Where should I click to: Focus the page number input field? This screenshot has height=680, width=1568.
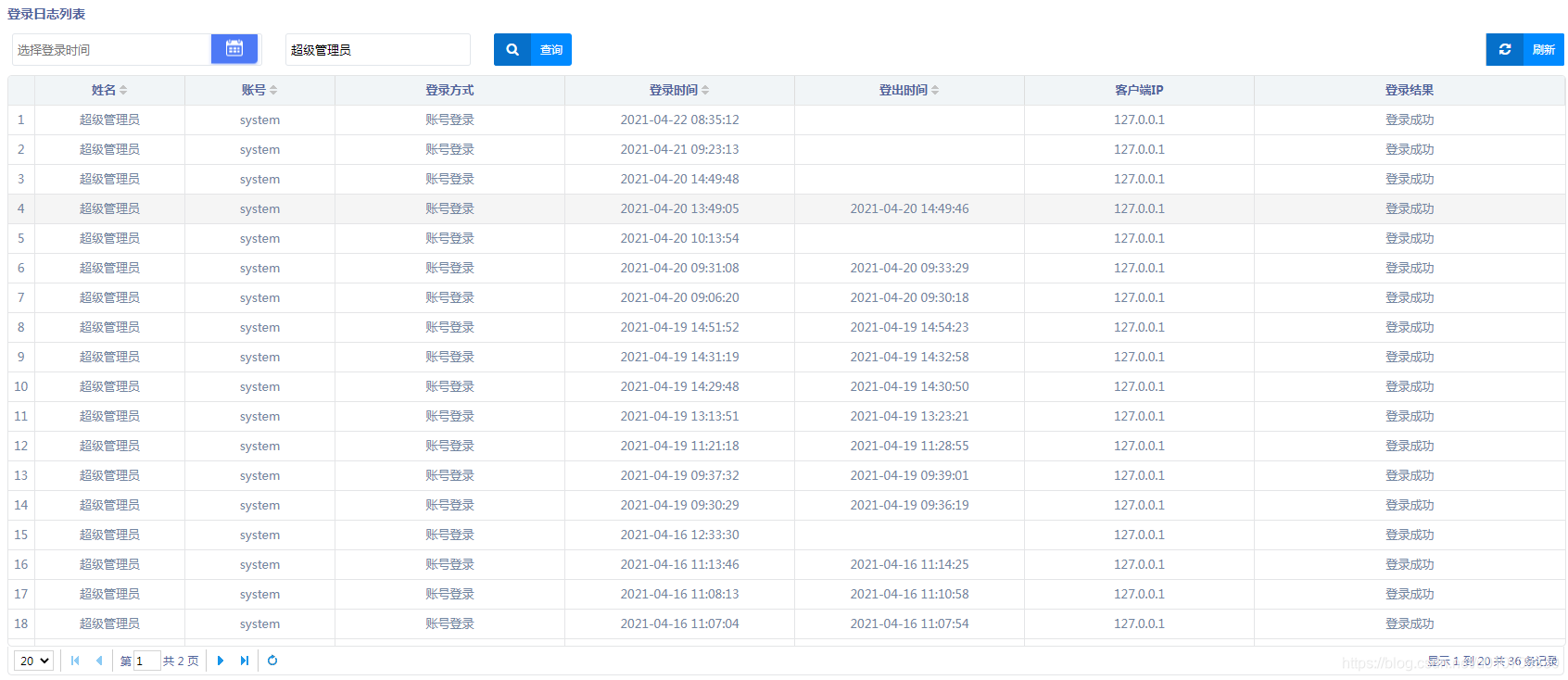[147, 661]
